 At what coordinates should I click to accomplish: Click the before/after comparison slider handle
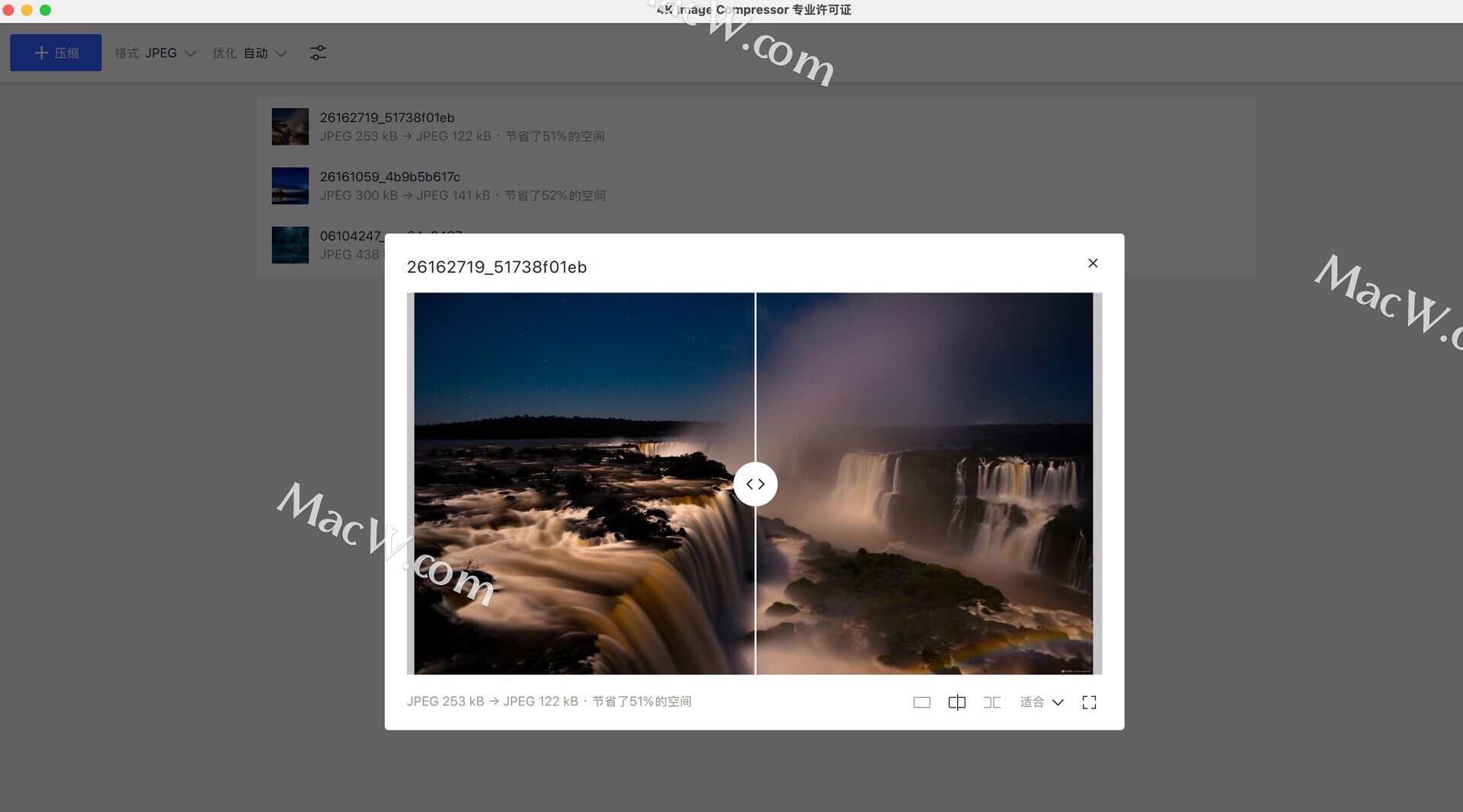[755, 484]
